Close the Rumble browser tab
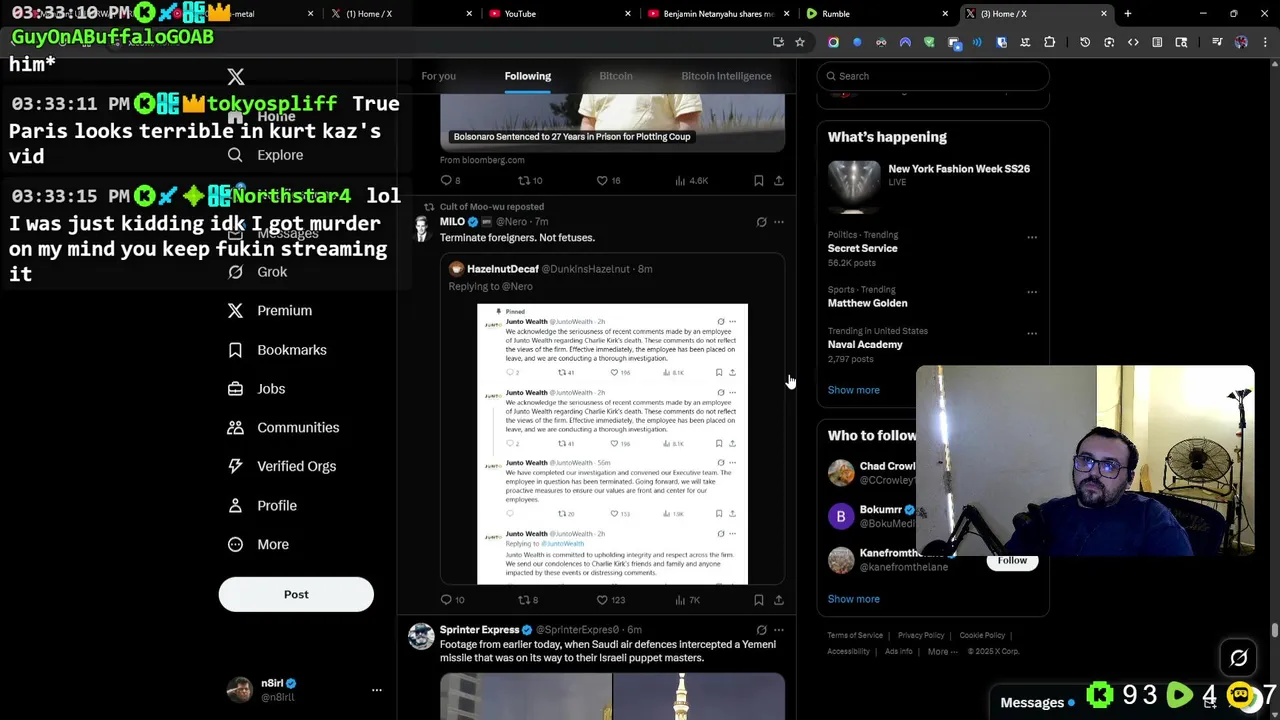Viewport: 1280px width, 720px height. tap(945, 14)
